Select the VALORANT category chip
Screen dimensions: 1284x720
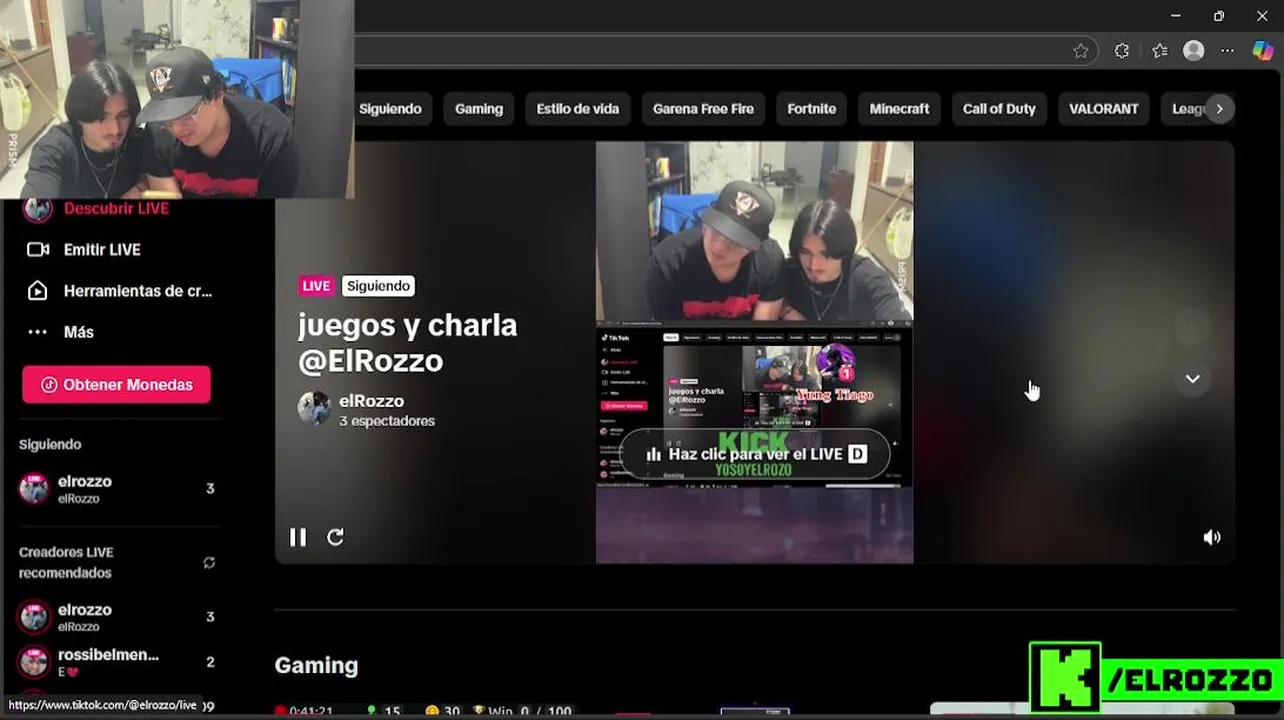pos(1104,109)
